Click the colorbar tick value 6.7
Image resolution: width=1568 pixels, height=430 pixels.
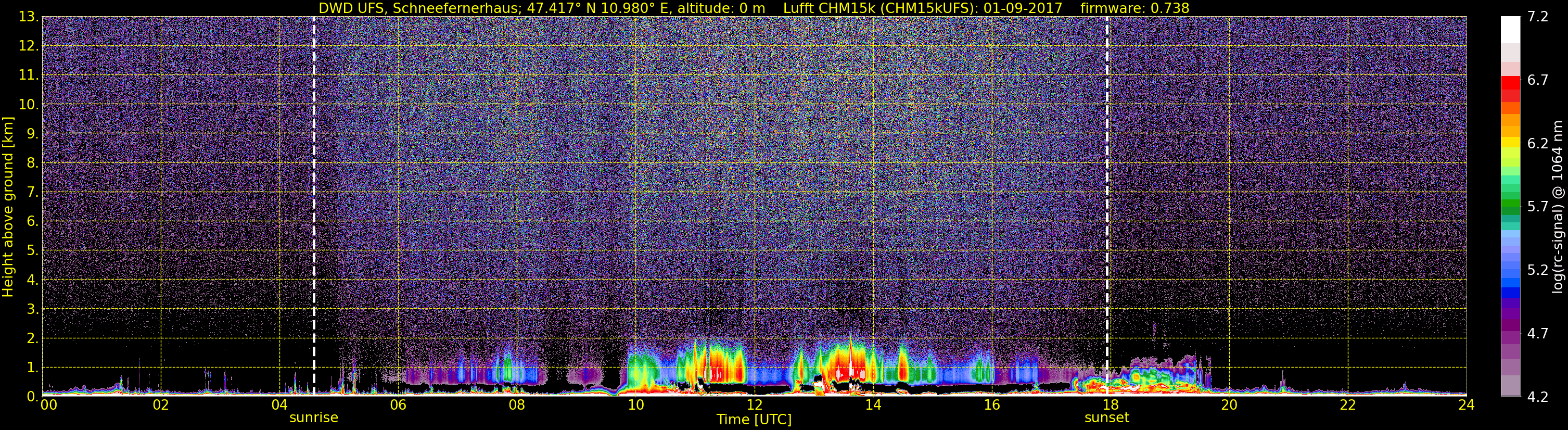1538,80
